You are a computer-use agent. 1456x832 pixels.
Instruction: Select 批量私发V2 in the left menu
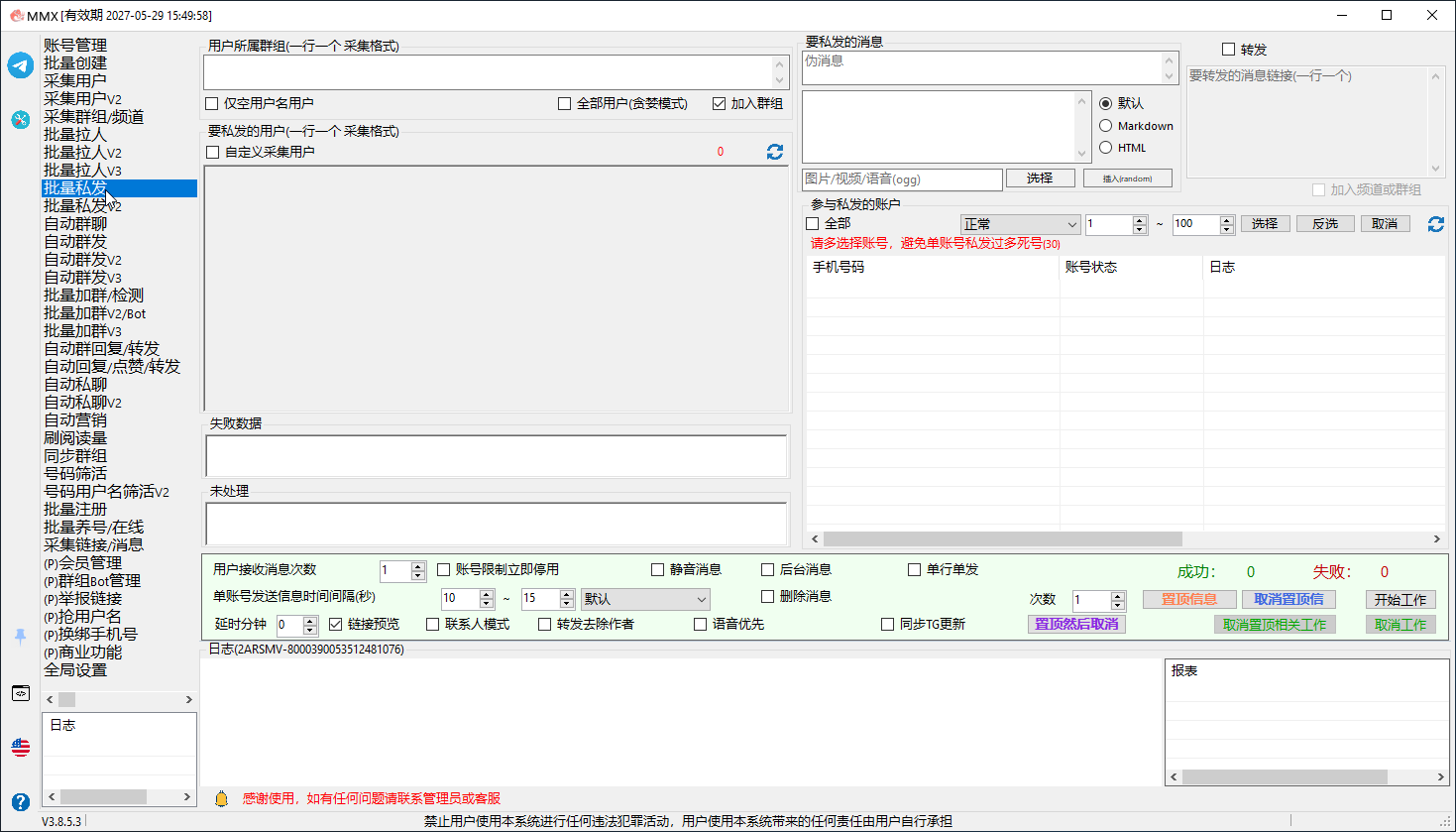click(82, 206)
